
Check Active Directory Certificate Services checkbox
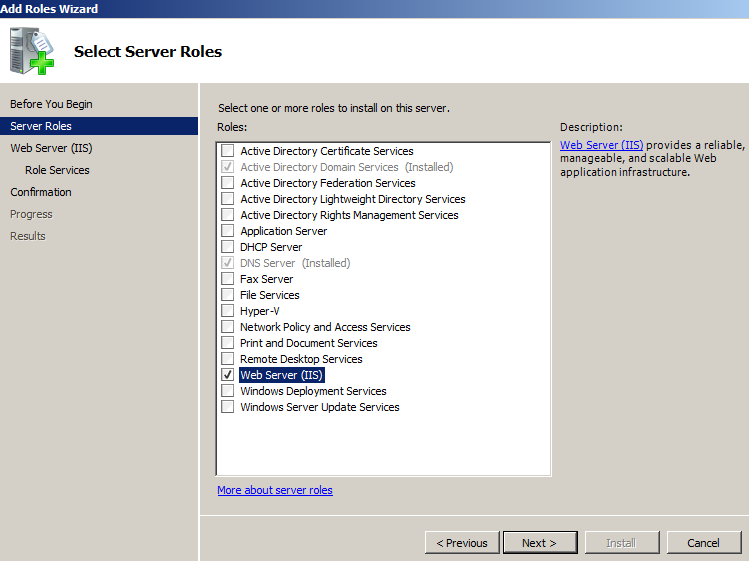click(228, 151)
